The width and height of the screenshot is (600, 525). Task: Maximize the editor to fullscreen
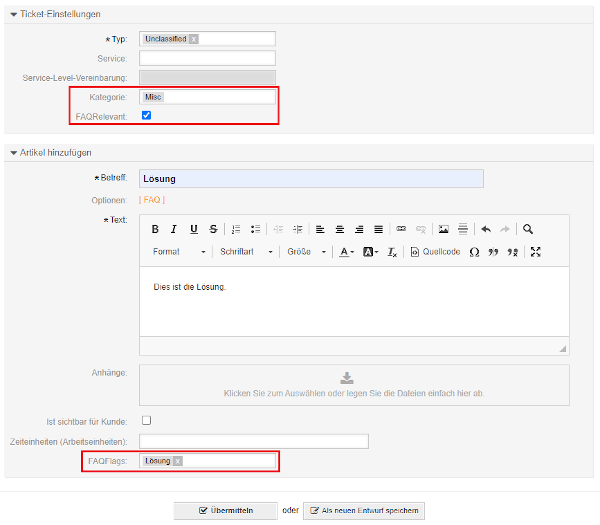pyautogui.click(x=535, y=252)
